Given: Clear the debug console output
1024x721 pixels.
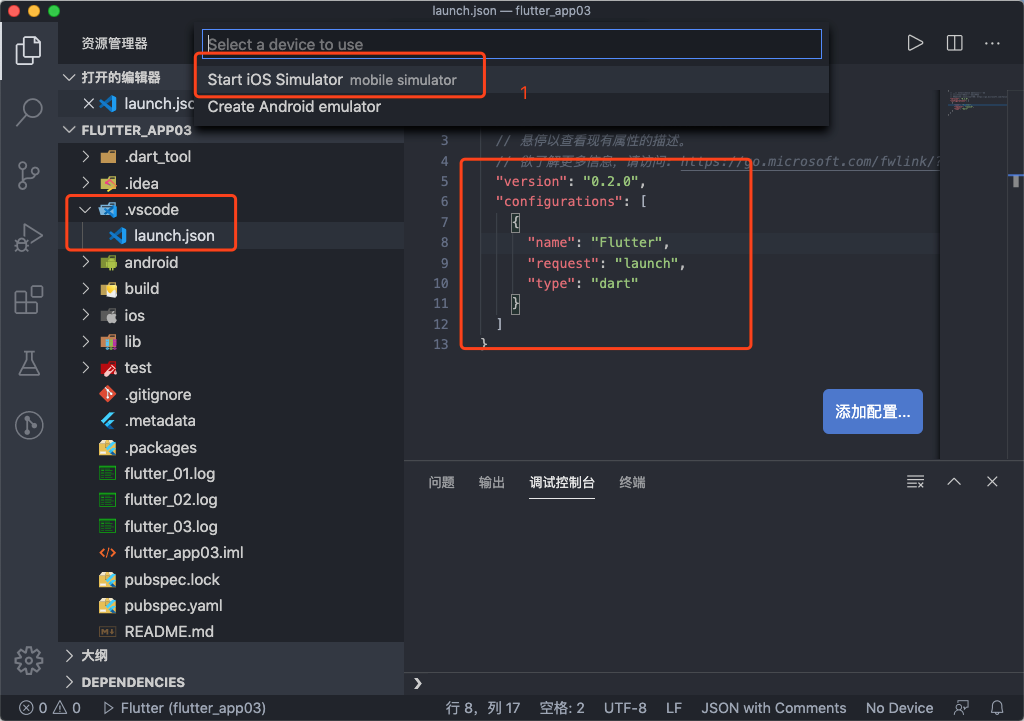Looking at the screenshot, I should tap(915, 482).
